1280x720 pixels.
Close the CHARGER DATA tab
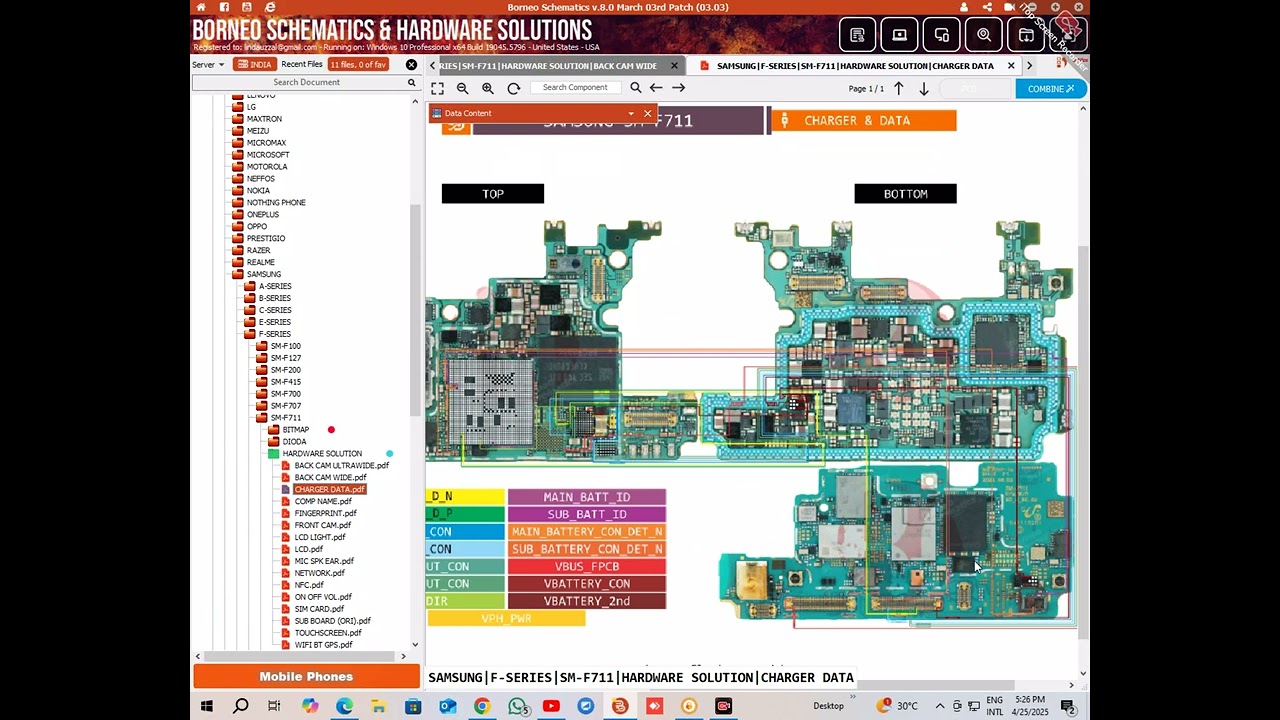click(x=1011, y=66)
